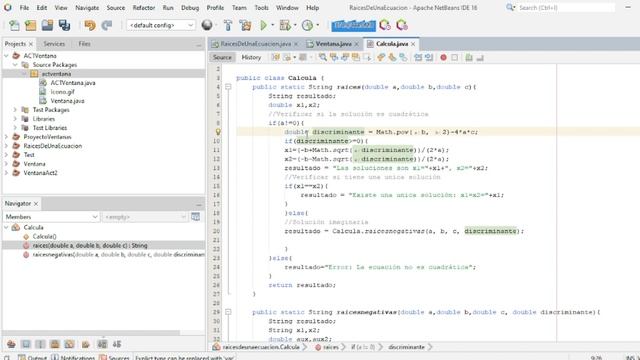Open the empty filter dropdown in Navigator
The image size is (640, 360).
(145, 217)
